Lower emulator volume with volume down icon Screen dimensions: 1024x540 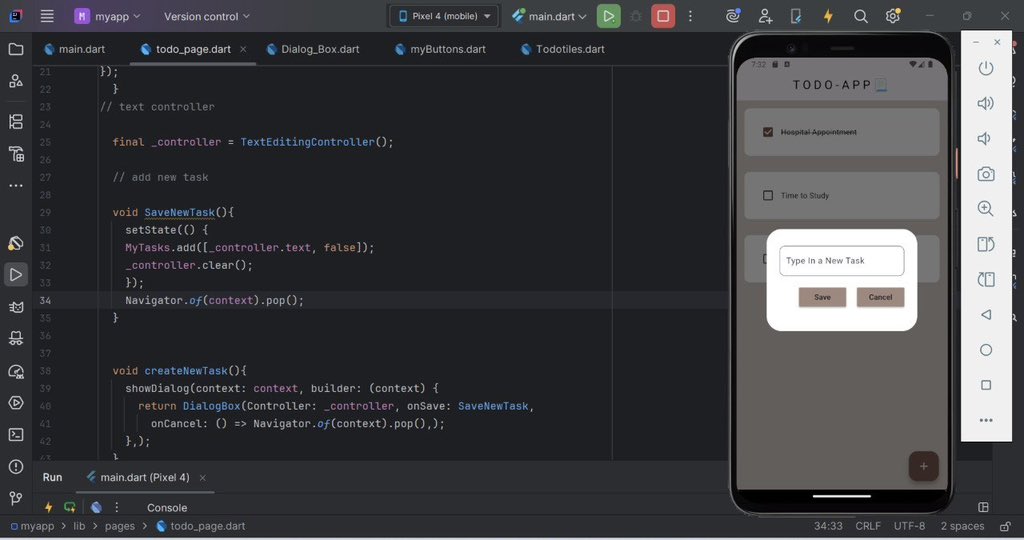click(984, 138)
